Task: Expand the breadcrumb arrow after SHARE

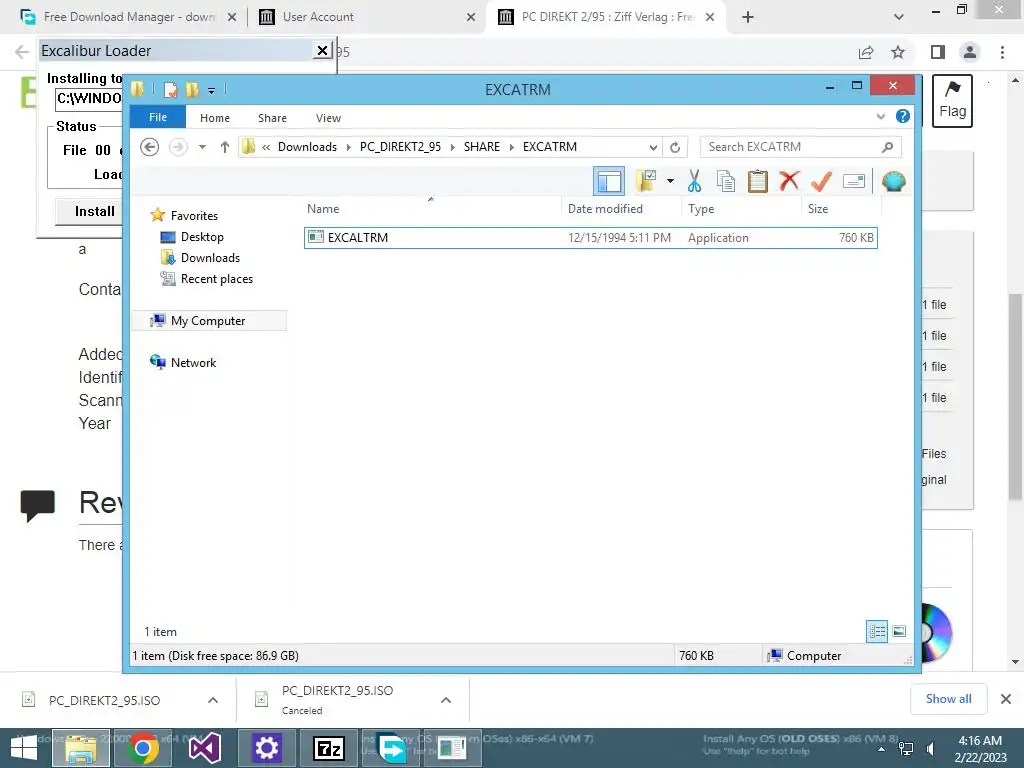Action: pos(512,147)
